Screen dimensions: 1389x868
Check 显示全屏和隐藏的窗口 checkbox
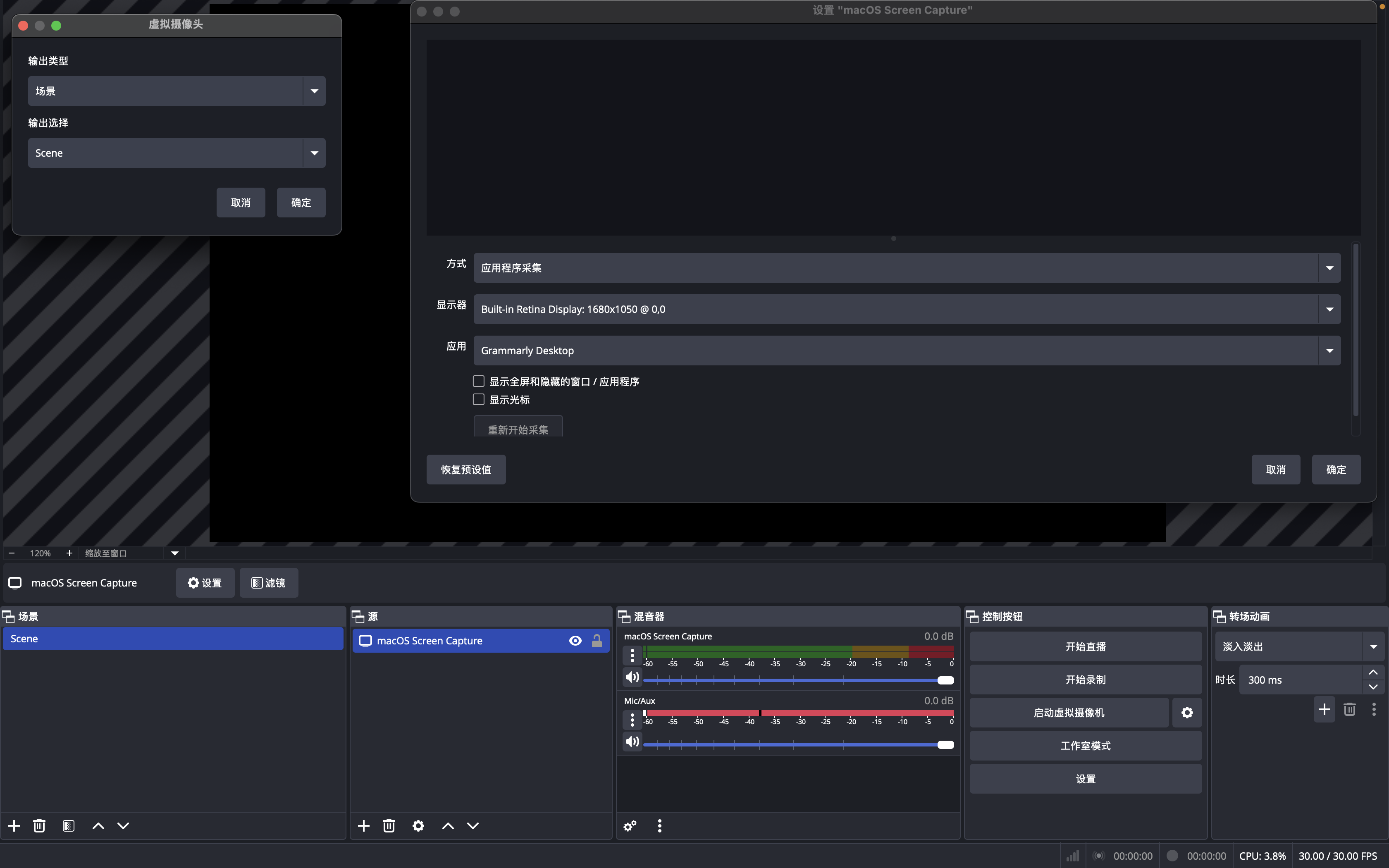point(478,381)
